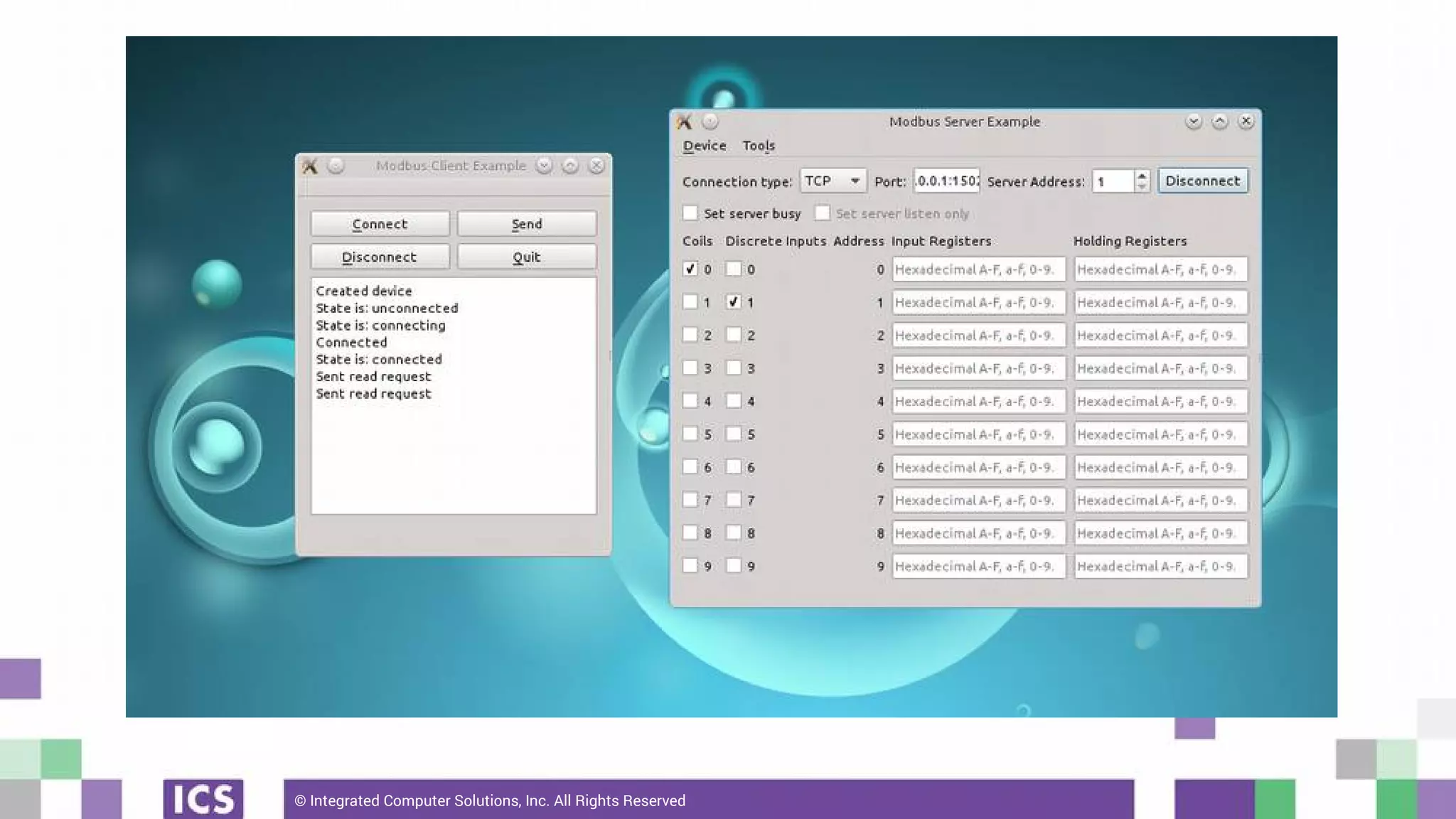Viewport: 1456px width, 819px height.
Task: Click the Port input field
Action: pyautogui.click(x=946, y=181)
